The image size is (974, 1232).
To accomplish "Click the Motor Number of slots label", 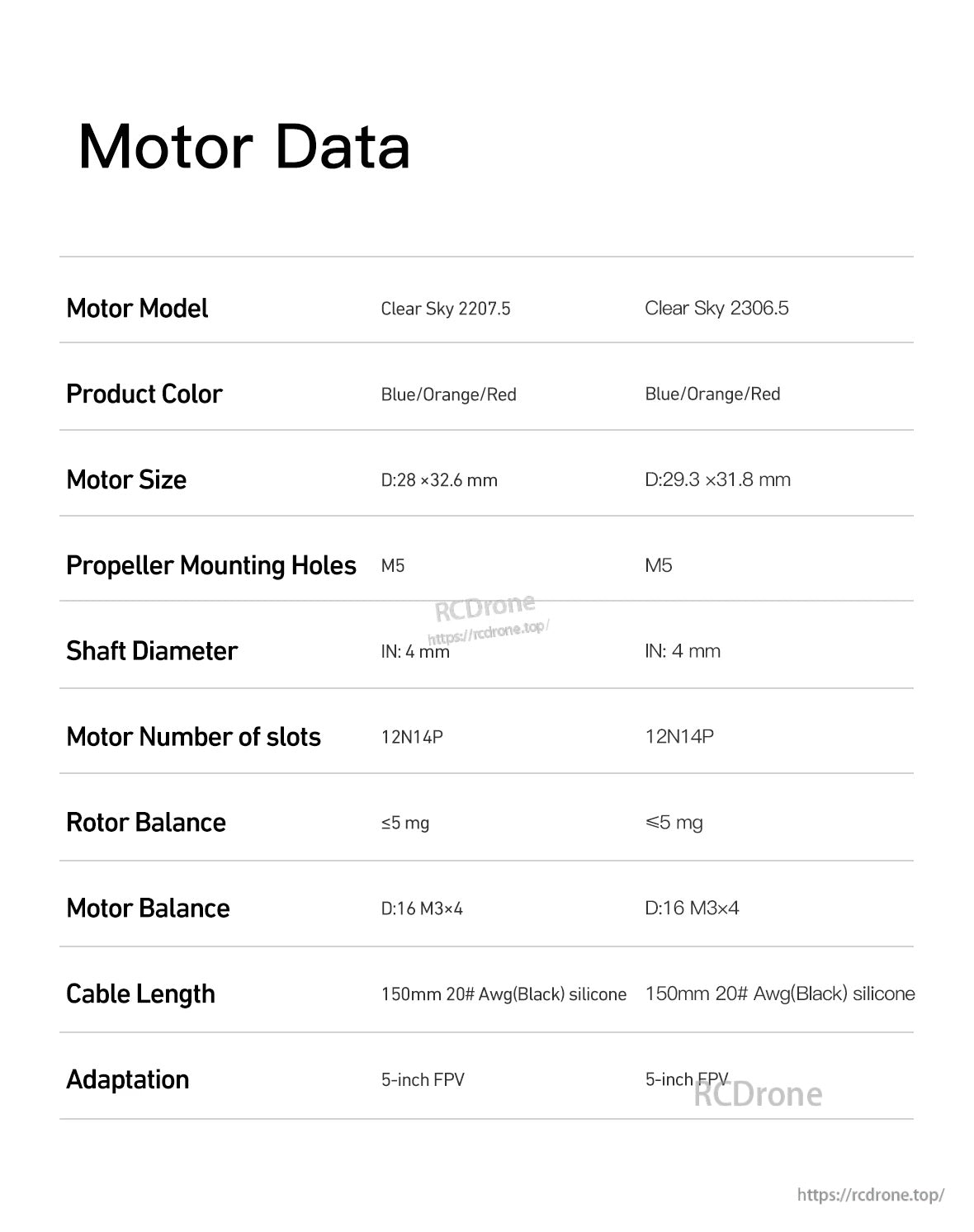I will (x=193, y=736).
